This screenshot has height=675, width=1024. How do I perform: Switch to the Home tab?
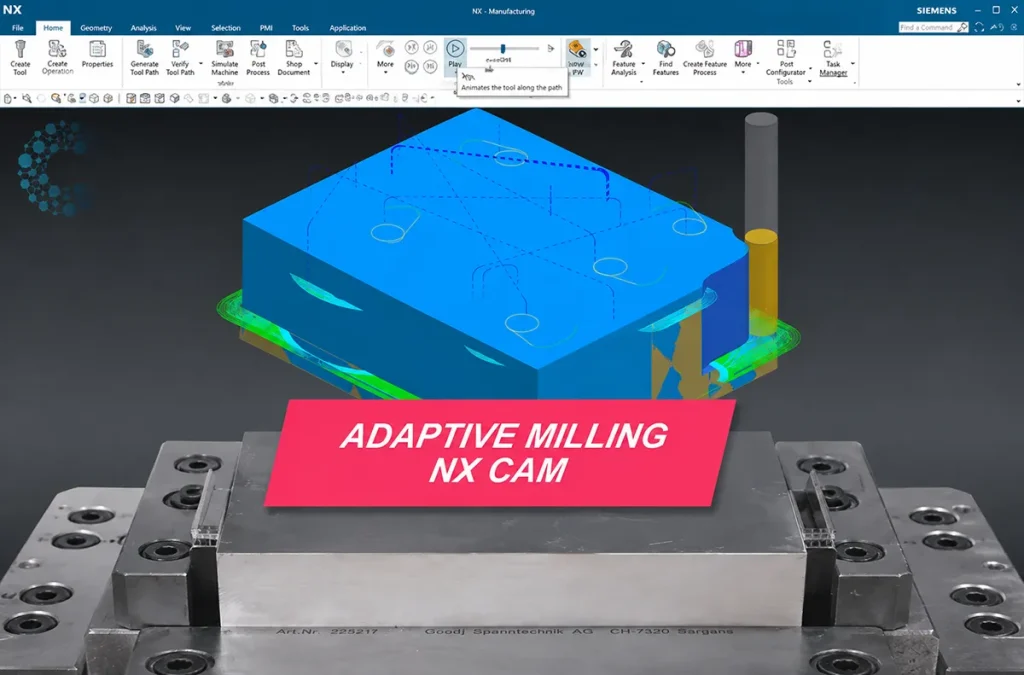(53, 28)
